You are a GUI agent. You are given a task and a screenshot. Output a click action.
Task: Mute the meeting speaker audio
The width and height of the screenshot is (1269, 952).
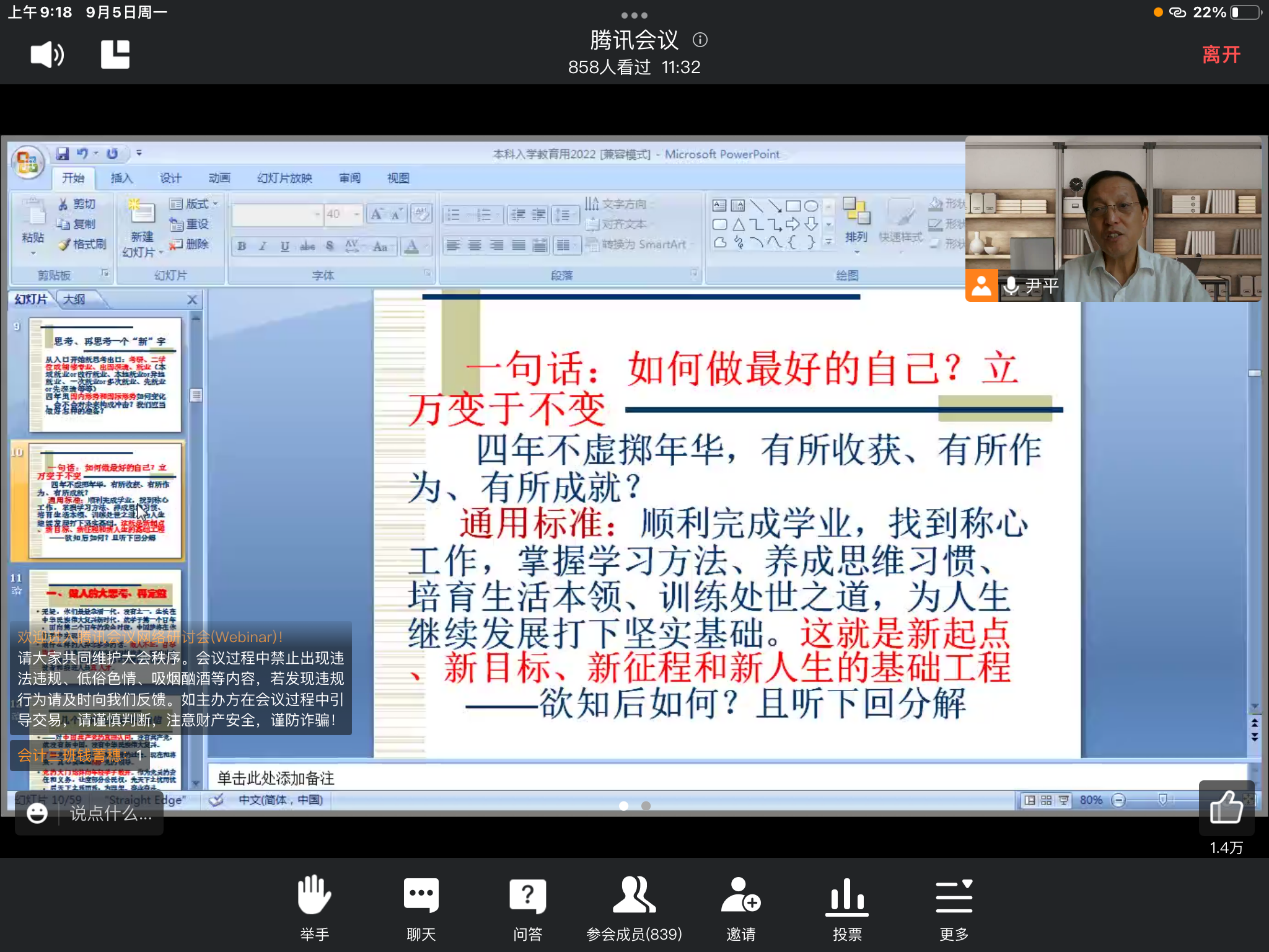tap(47, 54)
